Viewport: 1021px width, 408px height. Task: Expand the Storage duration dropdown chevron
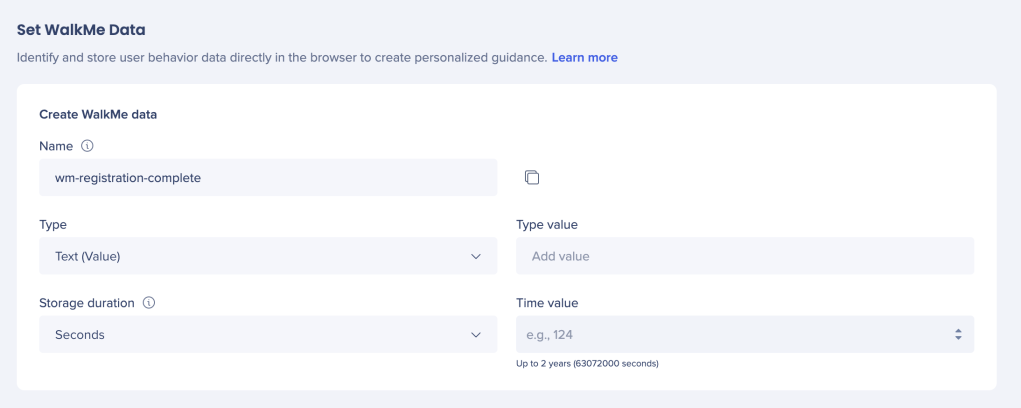pyautogui.click(x=476, y=335)
